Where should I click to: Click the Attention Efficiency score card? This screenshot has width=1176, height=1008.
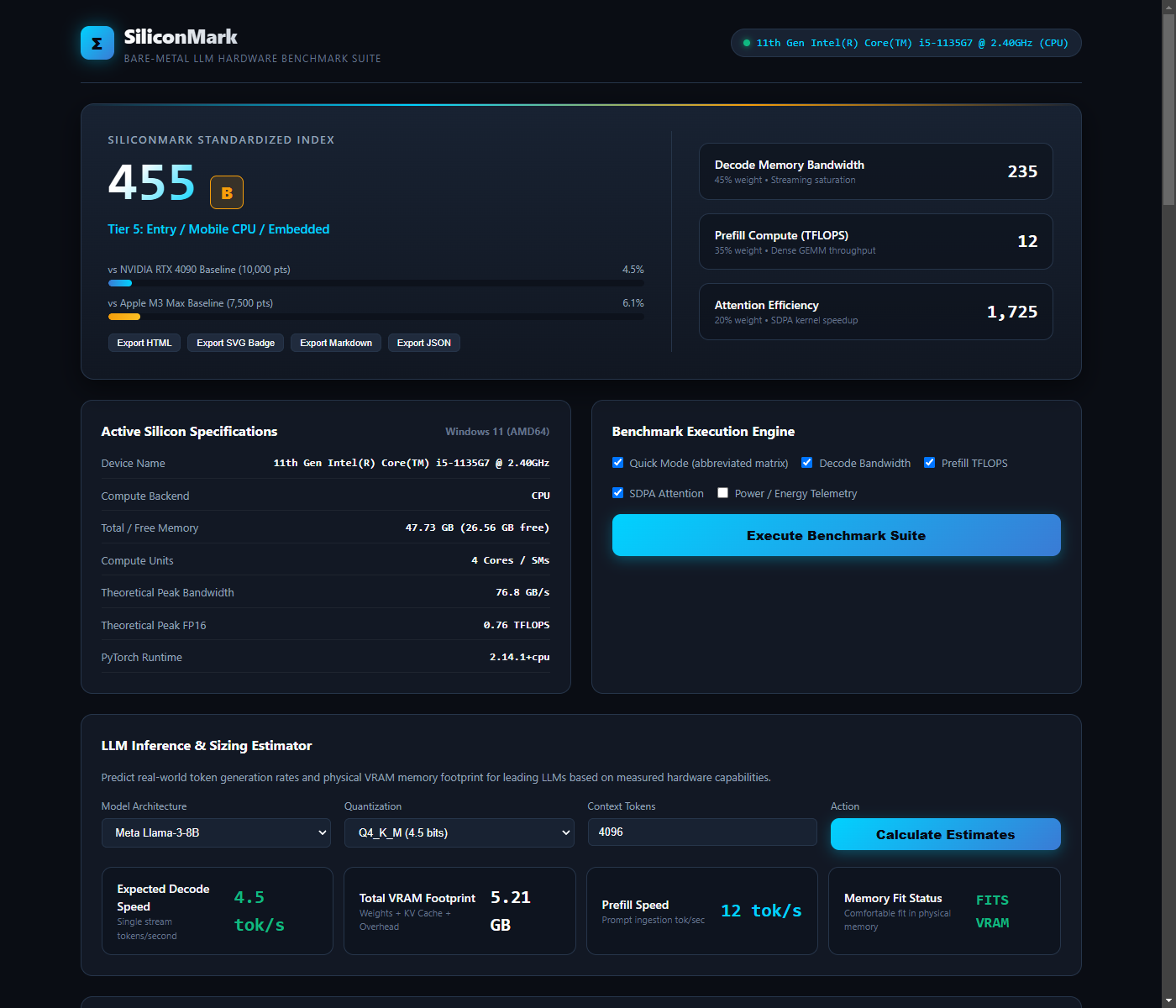(876, 312)
